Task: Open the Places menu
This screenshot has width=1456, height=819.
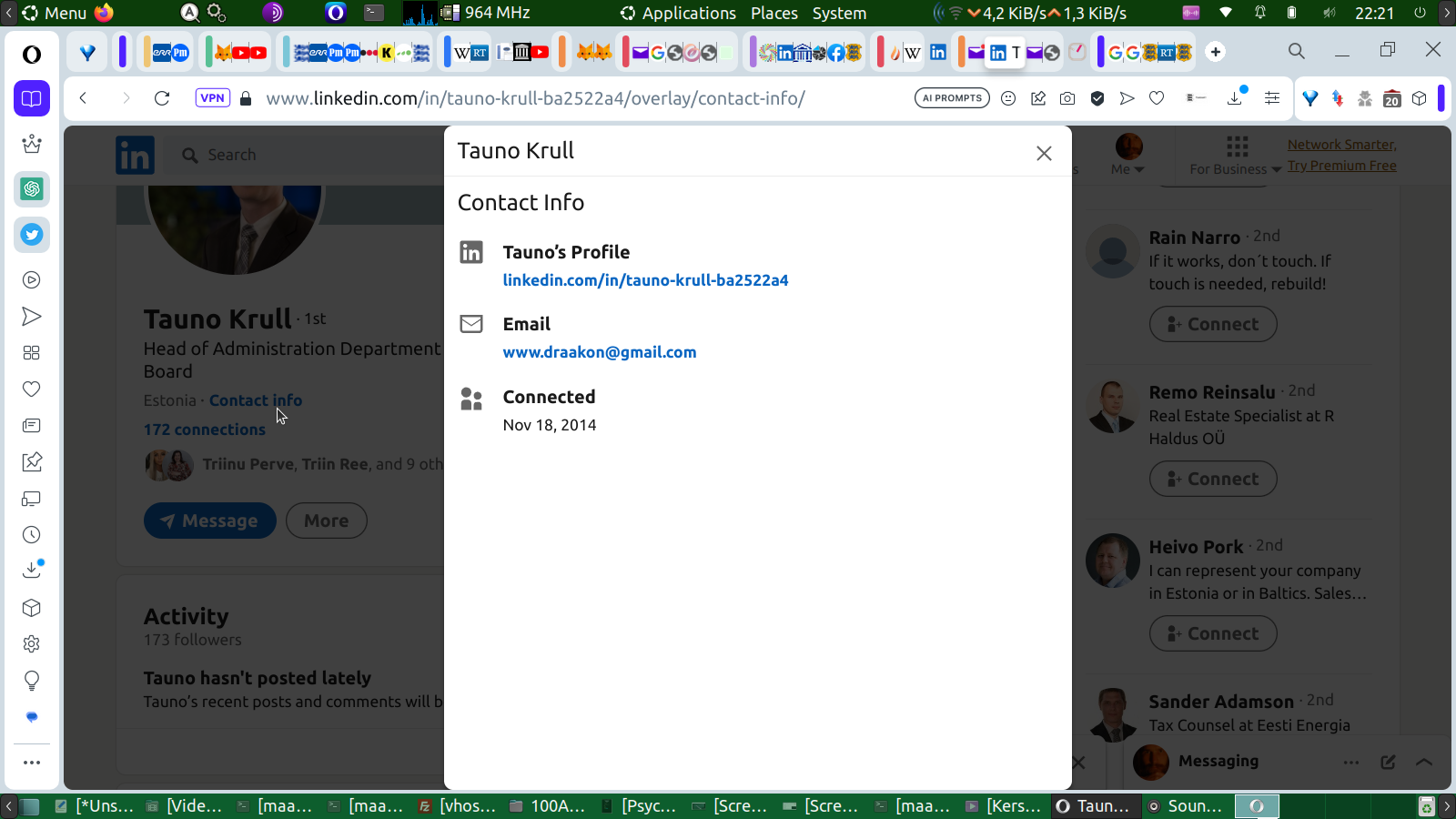Action: click(x=774, y=13)
